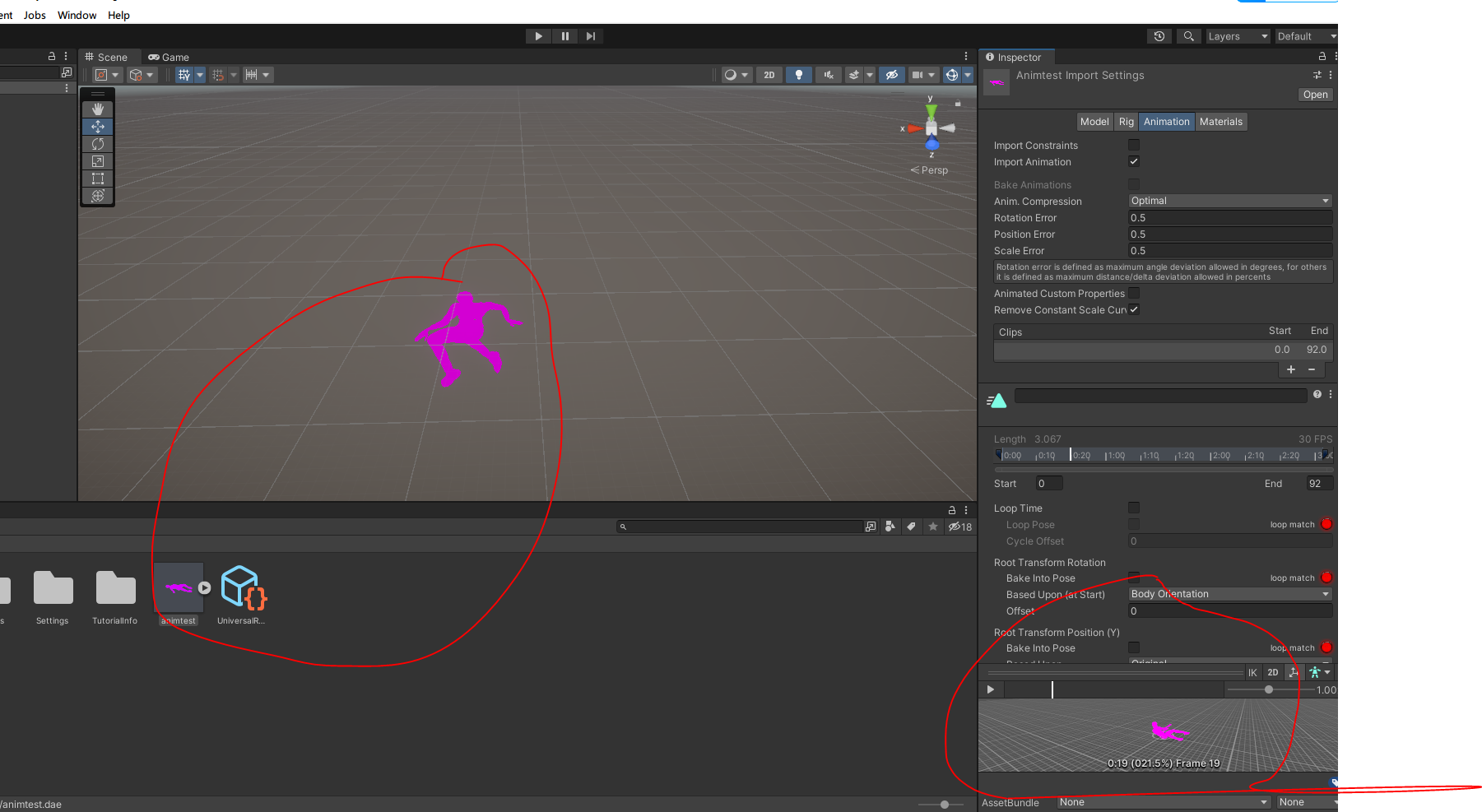Select the Rotate tool
Viewport: 1482px width, 812px height.
pyautogui.click(x=98, y=144)
